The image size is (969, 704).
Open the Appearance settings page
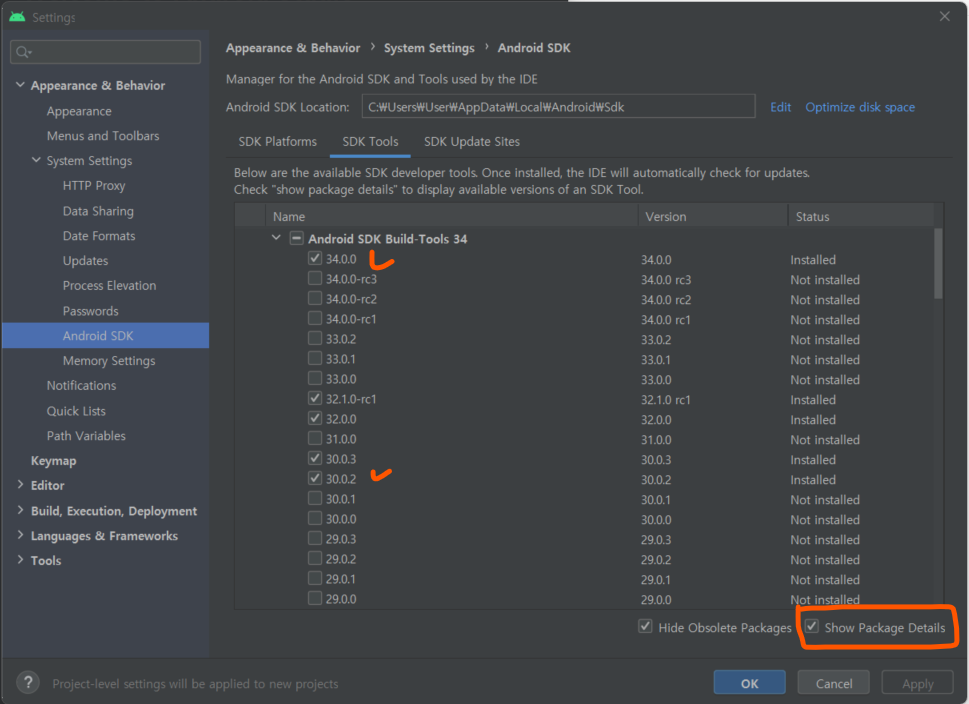pyautogui.click(x=79, y=111)
